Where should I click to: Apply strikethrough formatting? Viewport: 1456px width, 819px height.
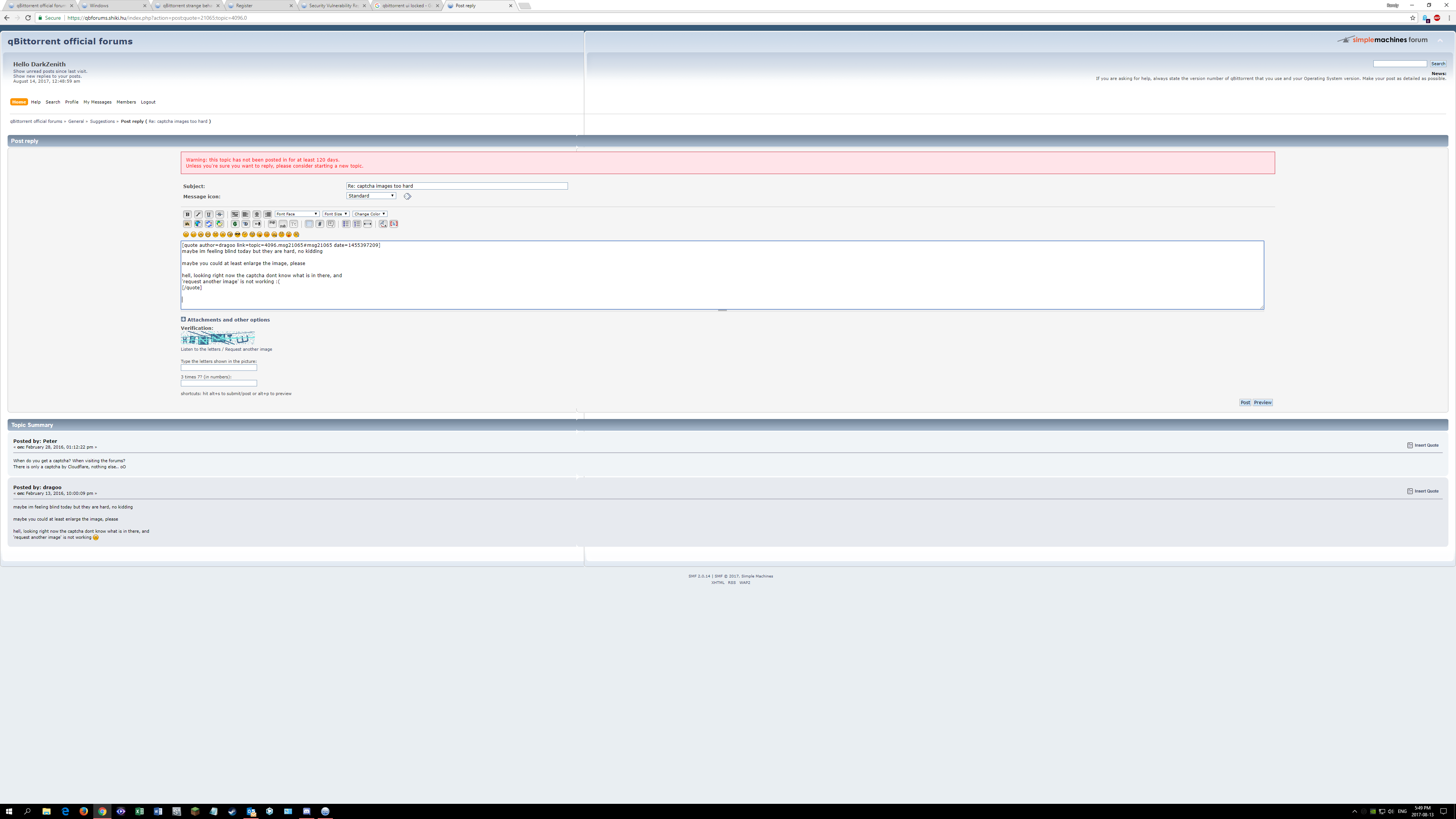click(220, 214)
